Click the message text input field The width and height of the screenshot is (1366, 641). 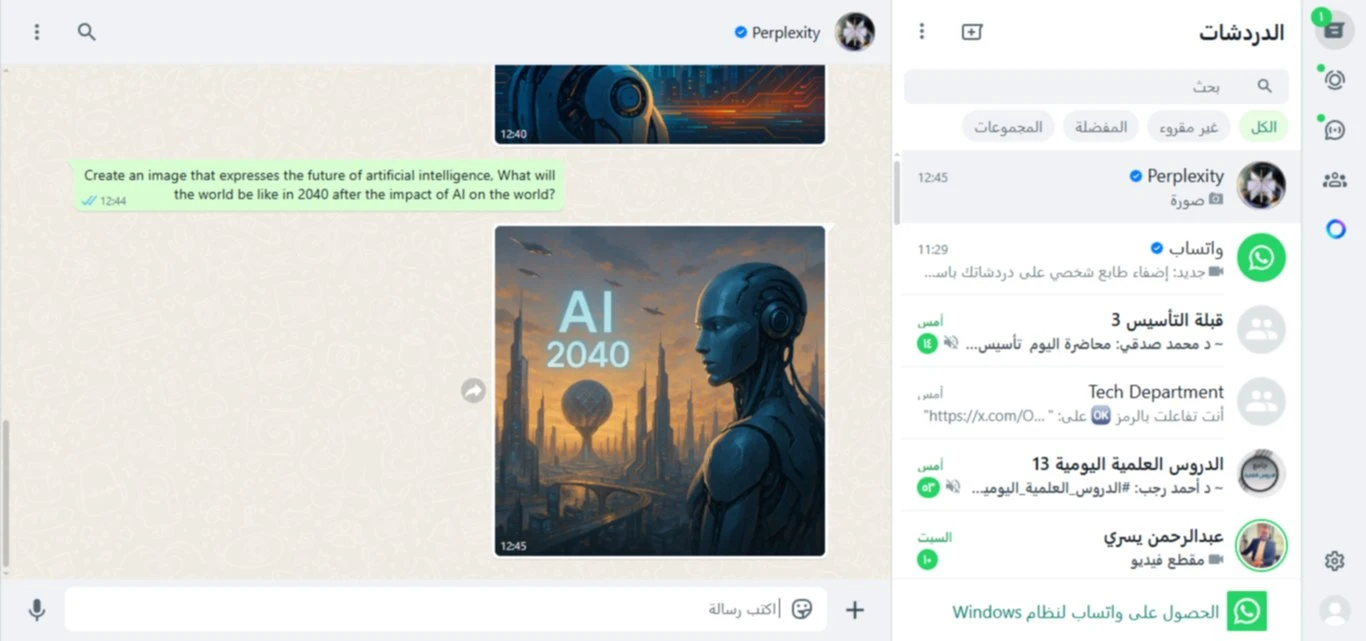(x=445, y=609)
